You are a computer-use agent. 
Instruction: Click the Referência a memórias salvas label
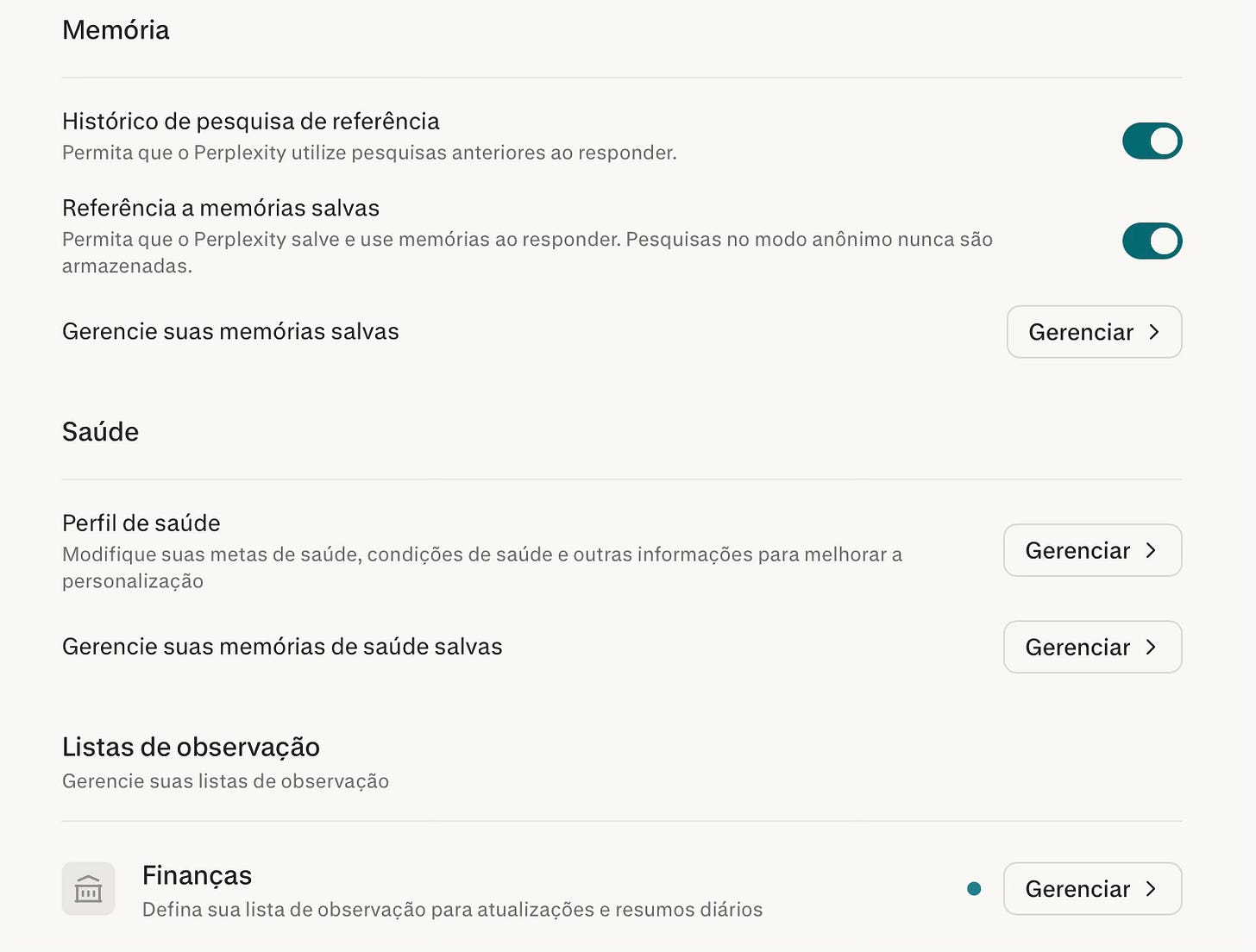(x=221, y=209)
